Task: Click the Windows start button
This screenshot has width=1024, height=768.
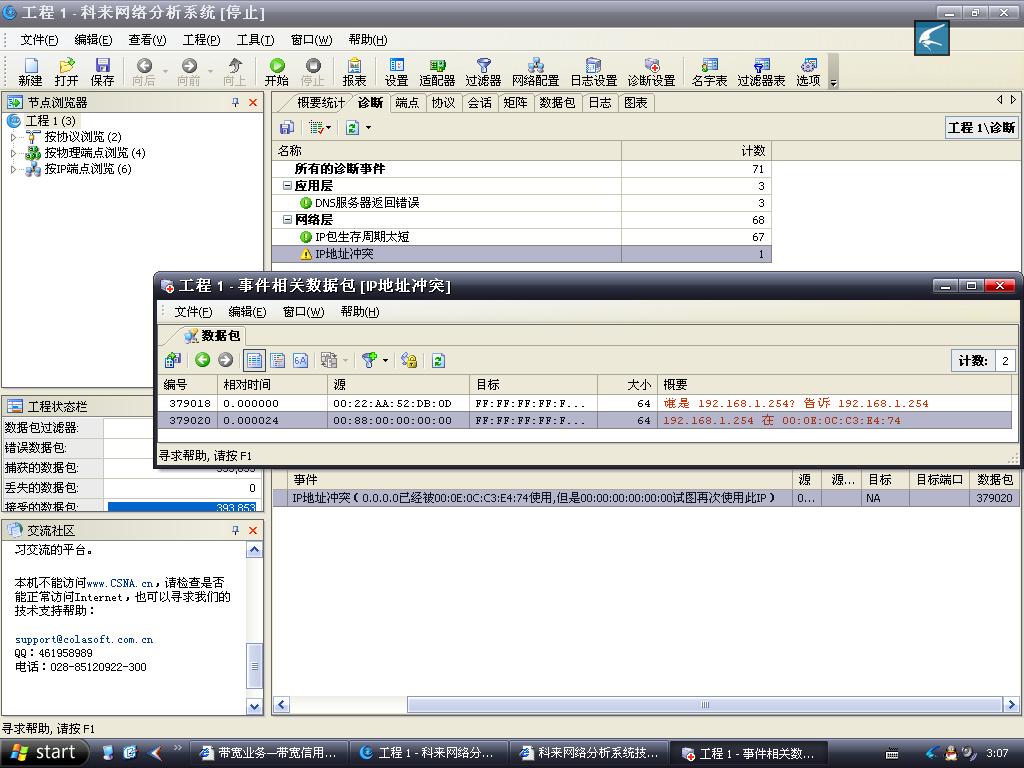Action: click(x=45, y=753)
